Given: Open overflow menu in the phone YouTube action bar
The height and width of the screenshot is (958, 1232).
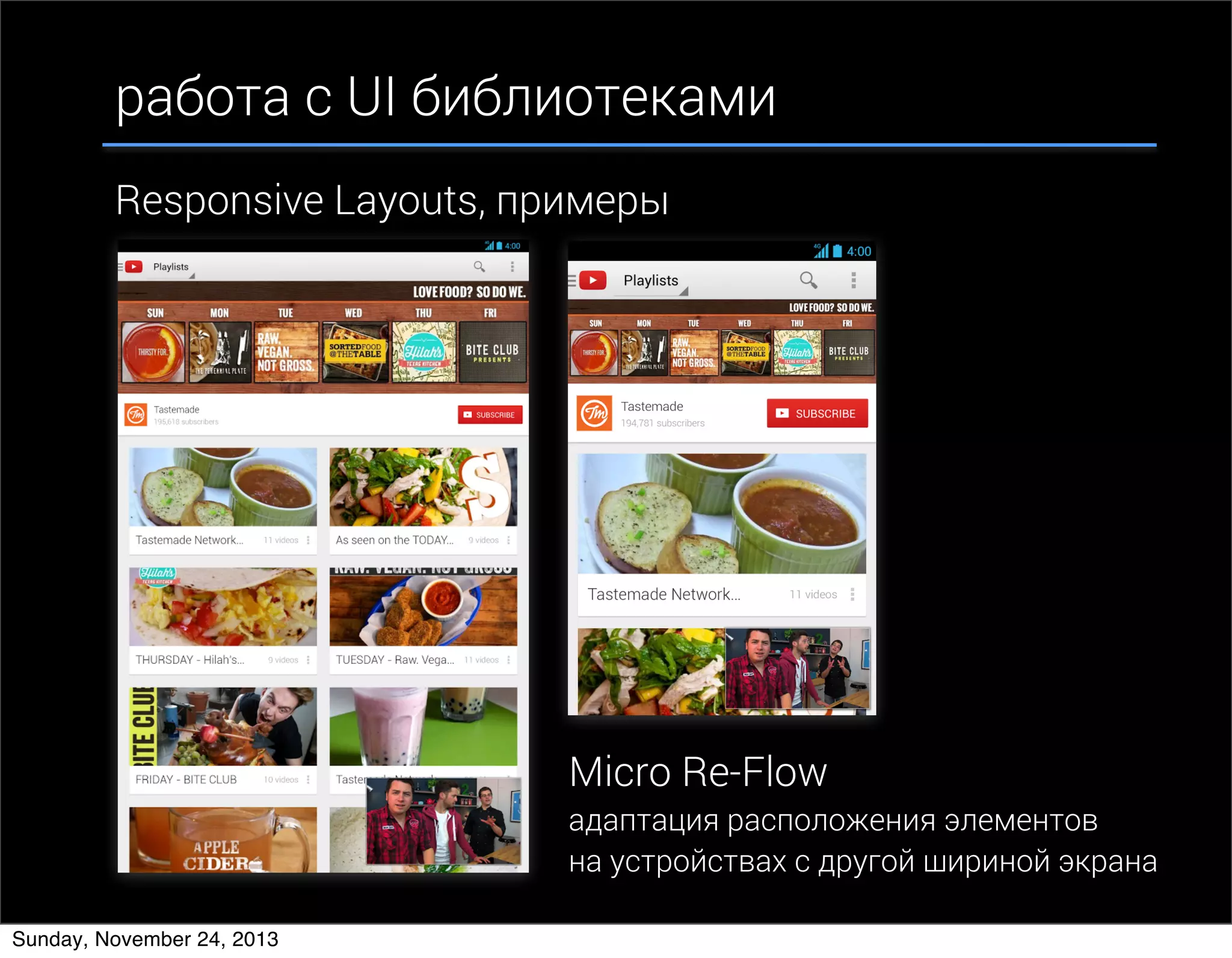Looking at the screenshot, I should [x=853, y=280].
